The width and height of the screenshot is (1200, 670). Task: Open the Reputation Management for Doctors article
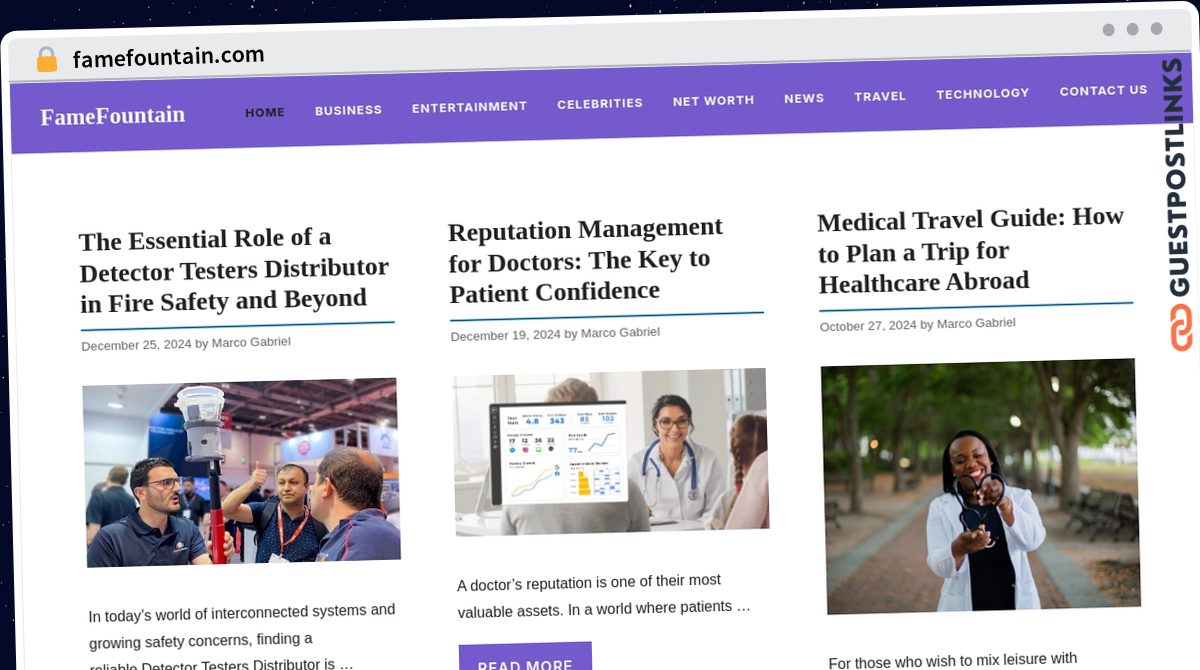(x=585, y=260)
